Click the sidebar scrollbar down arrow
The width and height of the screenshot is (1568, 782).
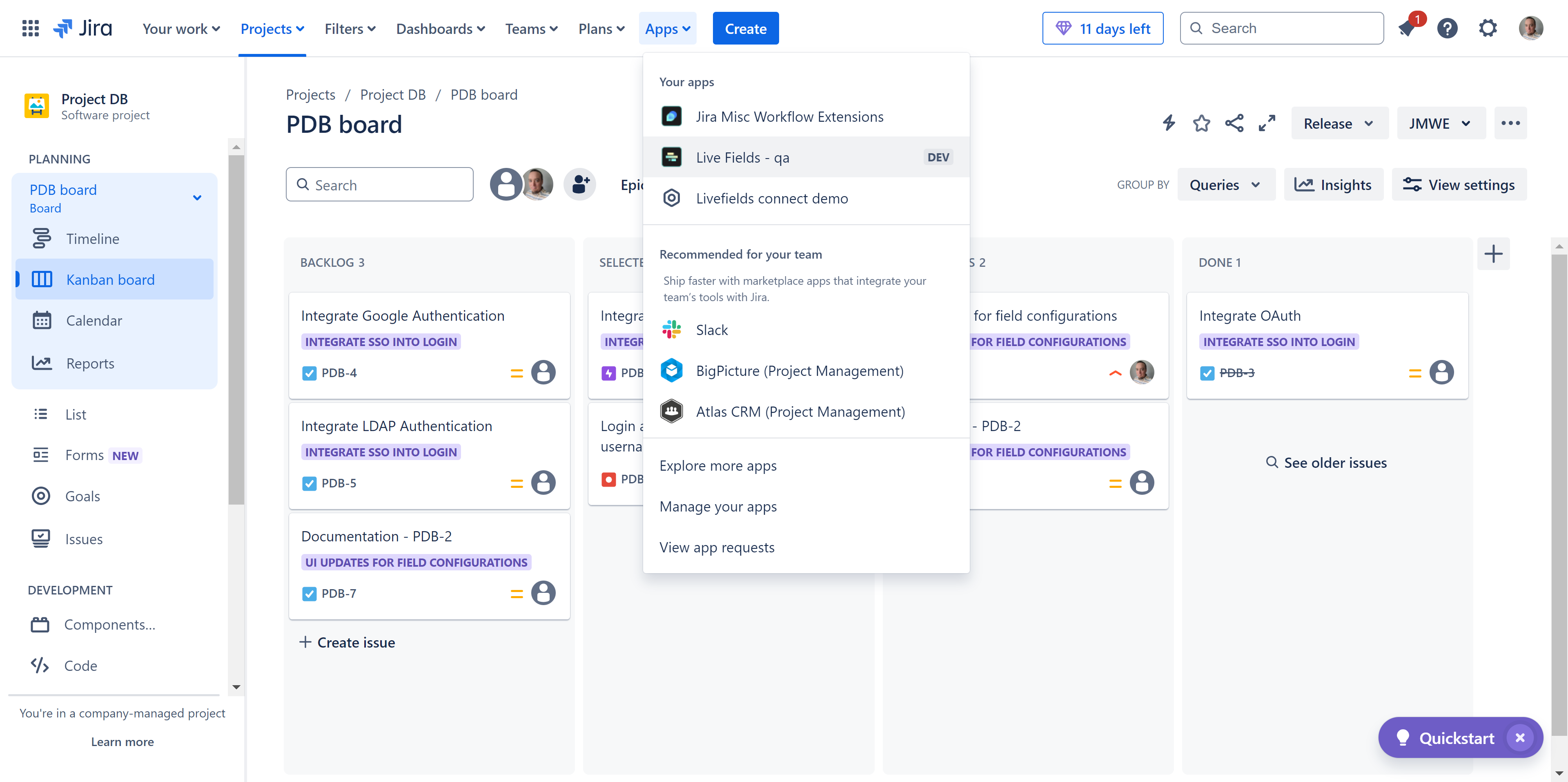tap(236, 688)
